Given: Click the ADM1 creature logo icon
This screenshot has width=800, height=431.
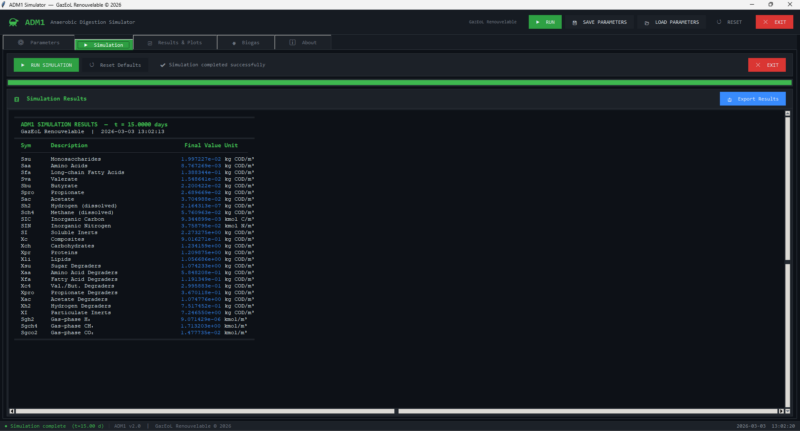Looking at the screenshot, I should [x=14, y=22].
